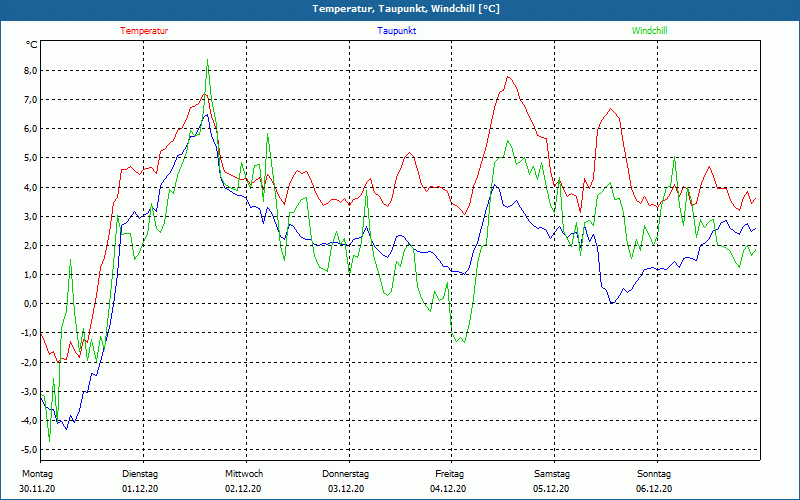Click the '0,0' y-axis value
The width and height of the screenshot is (800, 500).
[31, 304]
